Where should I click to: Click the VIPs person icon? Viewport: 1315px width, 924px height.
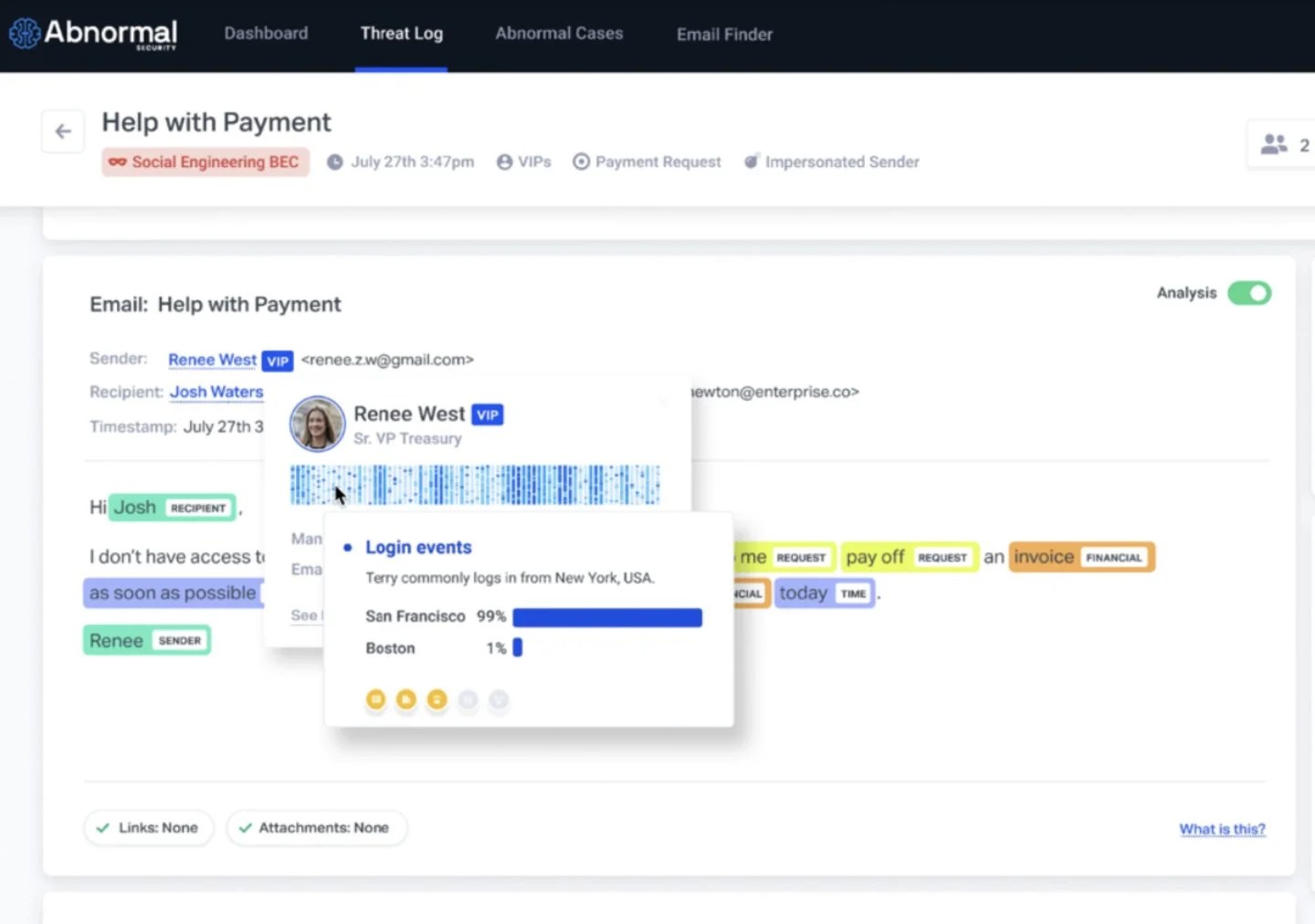coord(504,162)
